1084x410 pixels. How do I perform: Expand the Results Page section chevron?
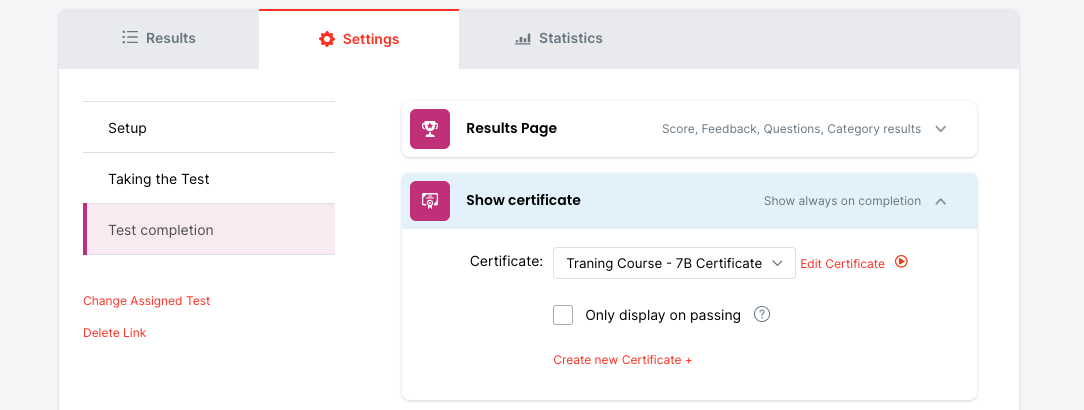tap(940, 129)
